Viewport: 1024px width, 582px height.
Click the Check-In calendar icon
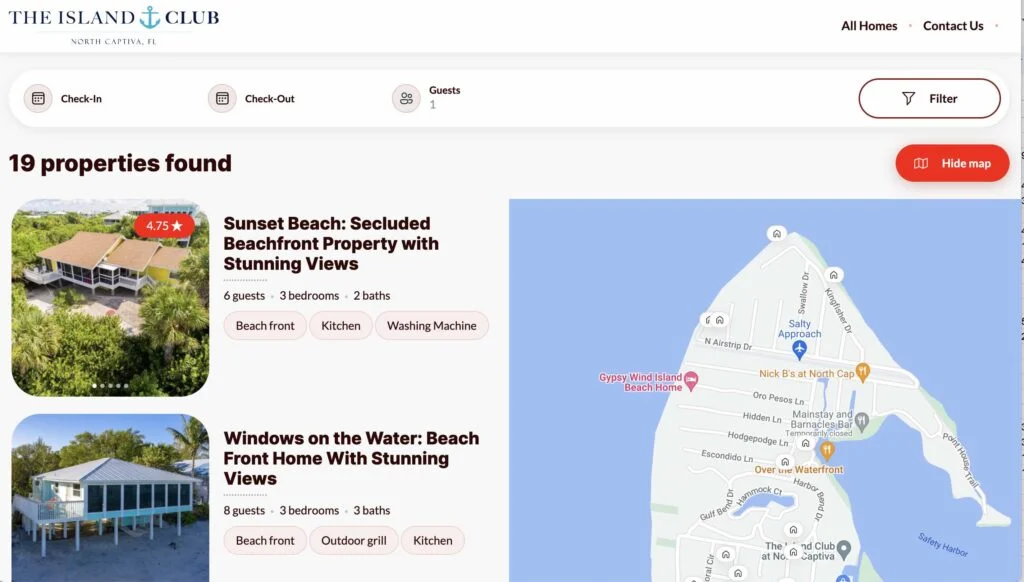tap(38, 99)
